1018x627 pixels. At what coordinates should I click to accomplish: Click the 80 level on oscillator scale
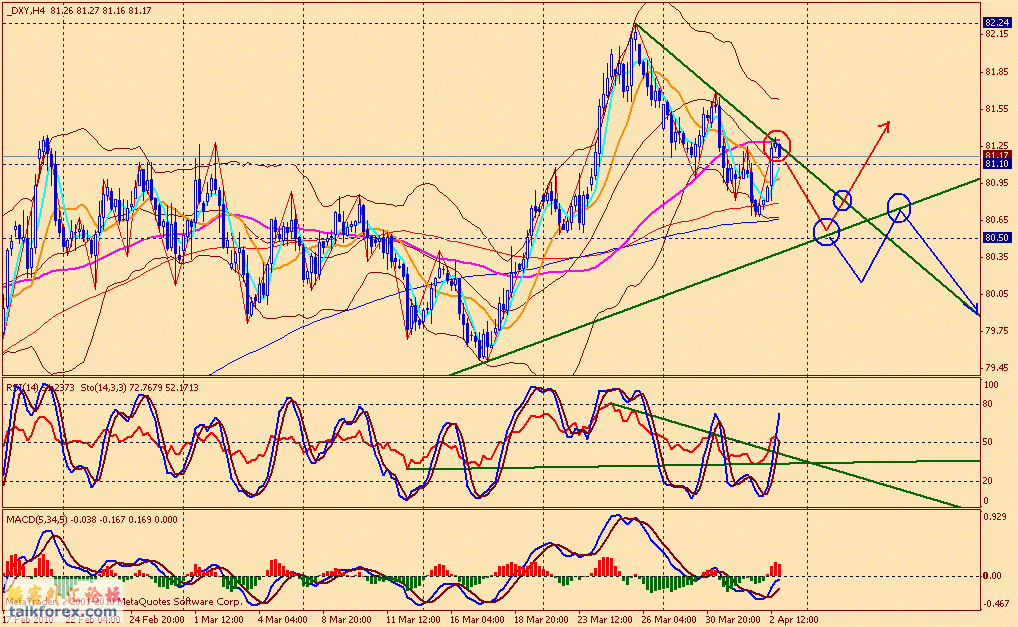coord(988,404)
